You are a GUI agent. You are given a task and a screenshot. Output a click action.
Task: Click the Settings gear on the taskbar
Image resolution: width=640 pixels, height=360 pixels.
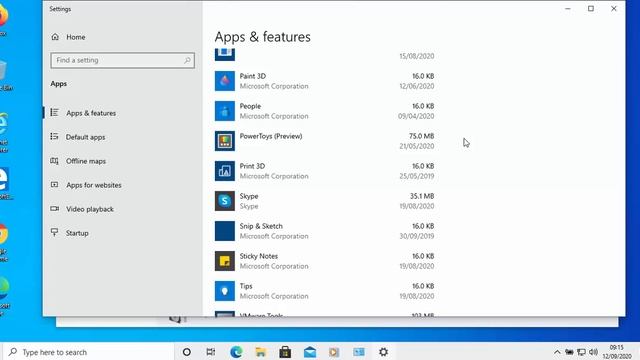point(383,352)
